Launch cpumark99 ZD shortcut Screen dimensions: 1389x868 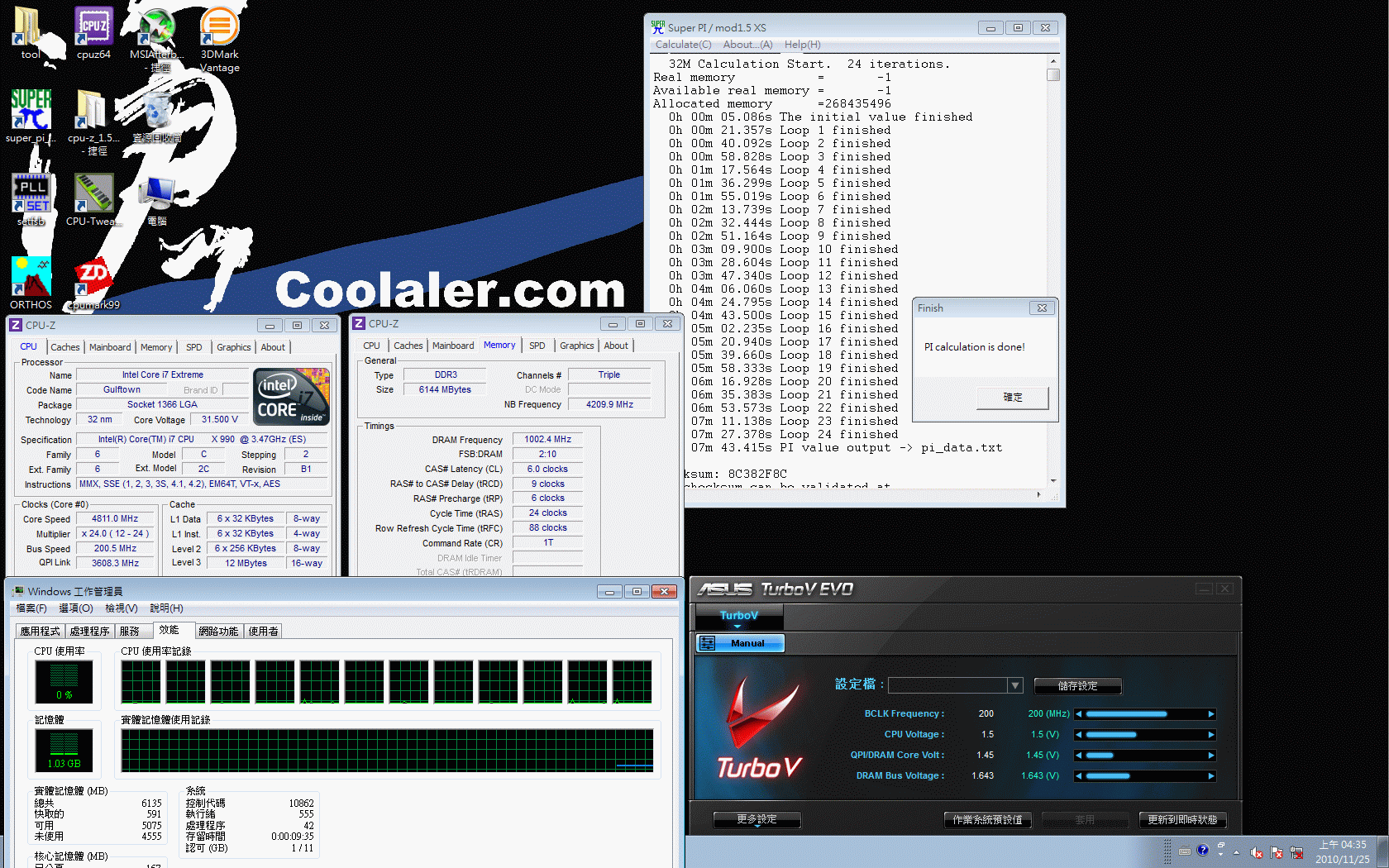[93, 283]
